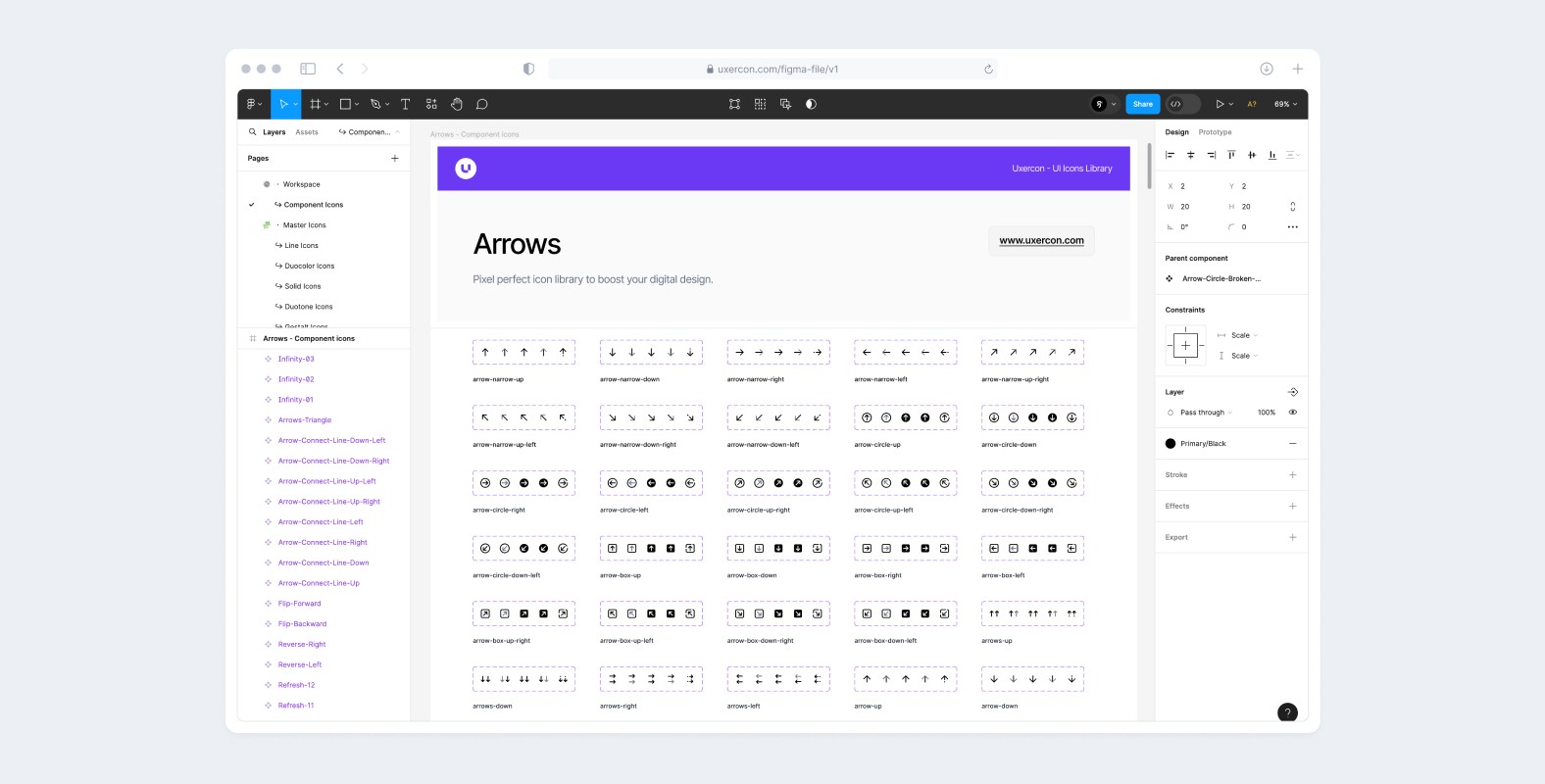1545x784 pixels.
Task: Open vertical Scale constraint dropdown
Action: (x=1244, y=356)
